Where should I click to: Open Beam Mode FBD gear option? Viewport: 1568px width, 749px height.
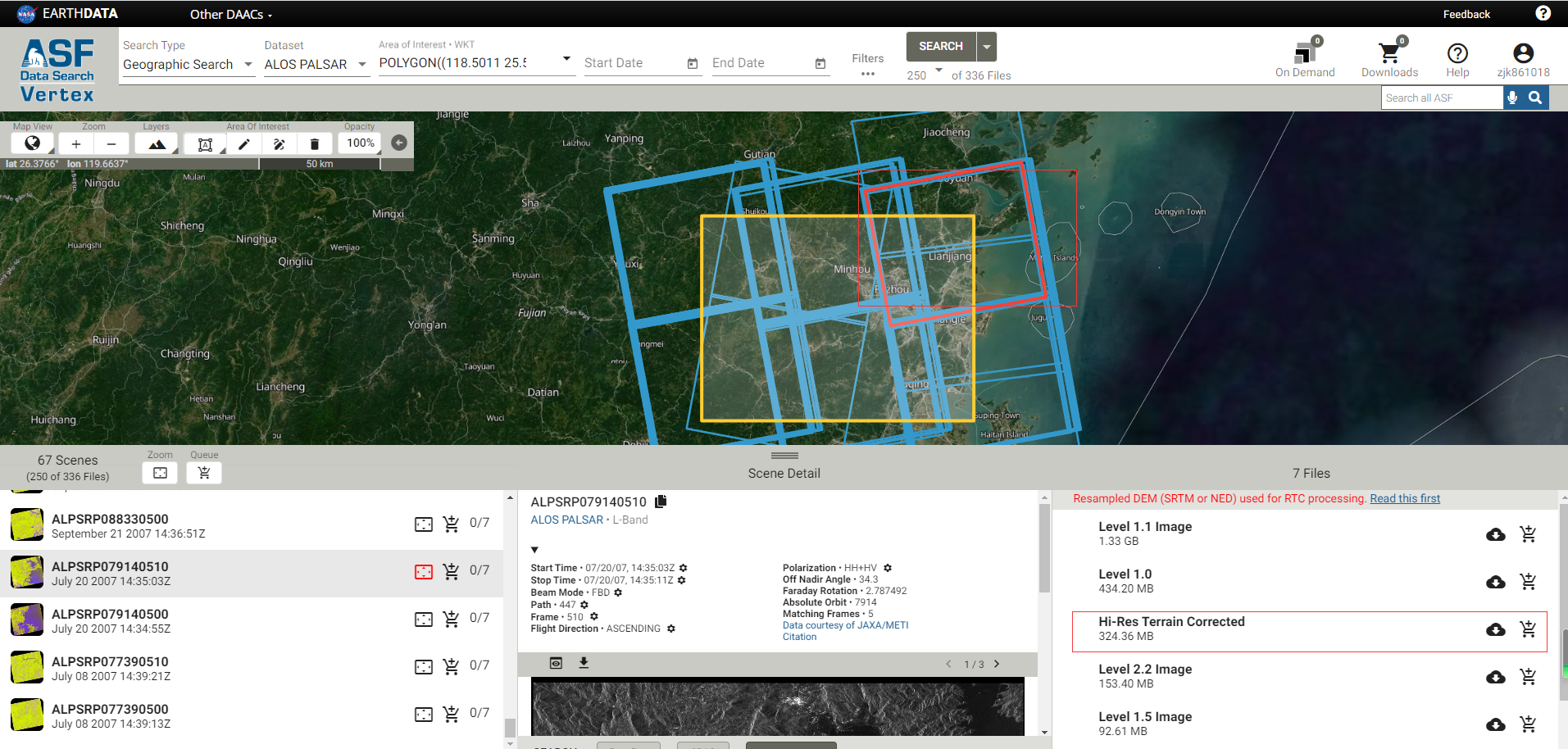click(618, 592)
